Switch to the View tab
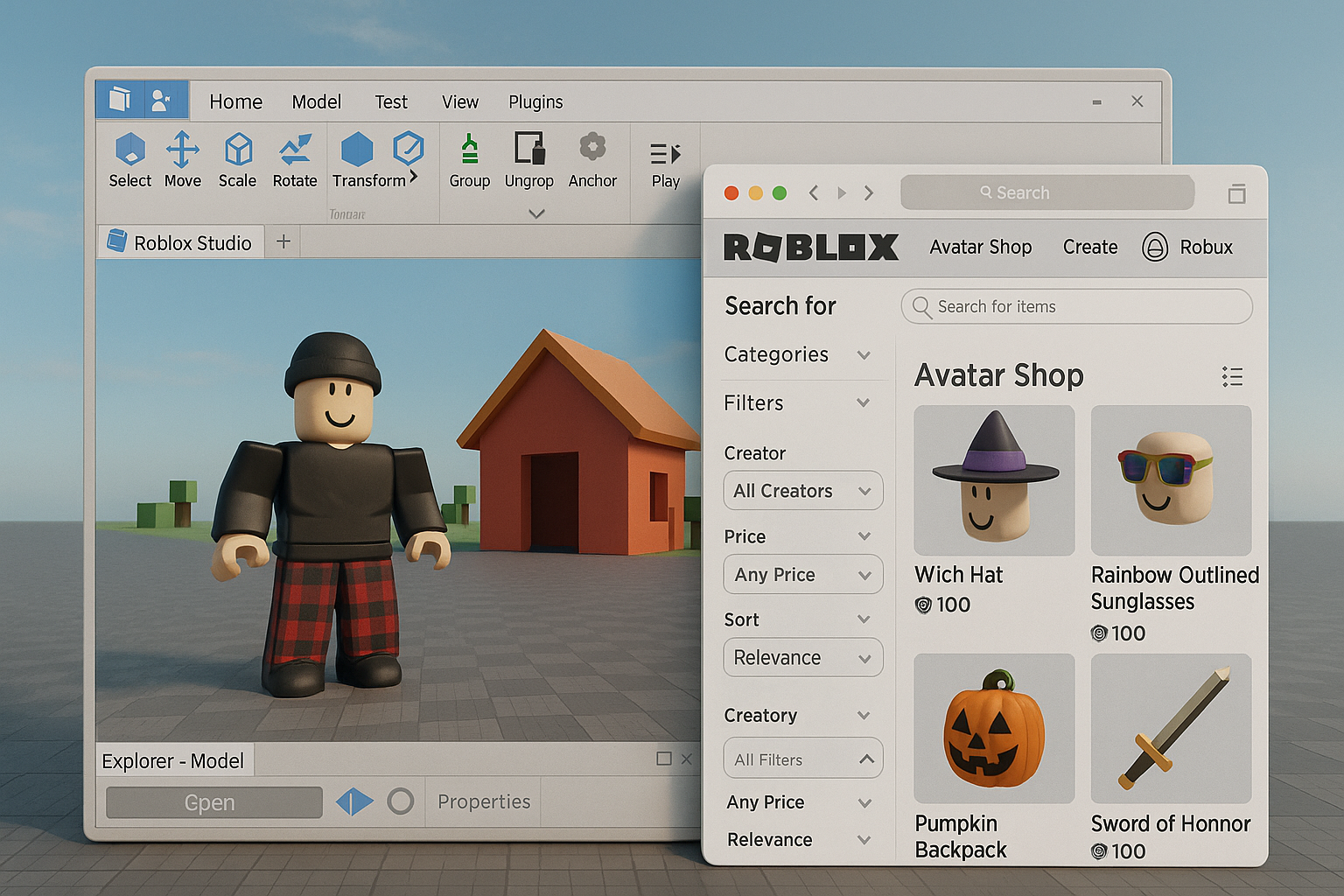Screen dimensions: 1344x896 coord(459,101)
